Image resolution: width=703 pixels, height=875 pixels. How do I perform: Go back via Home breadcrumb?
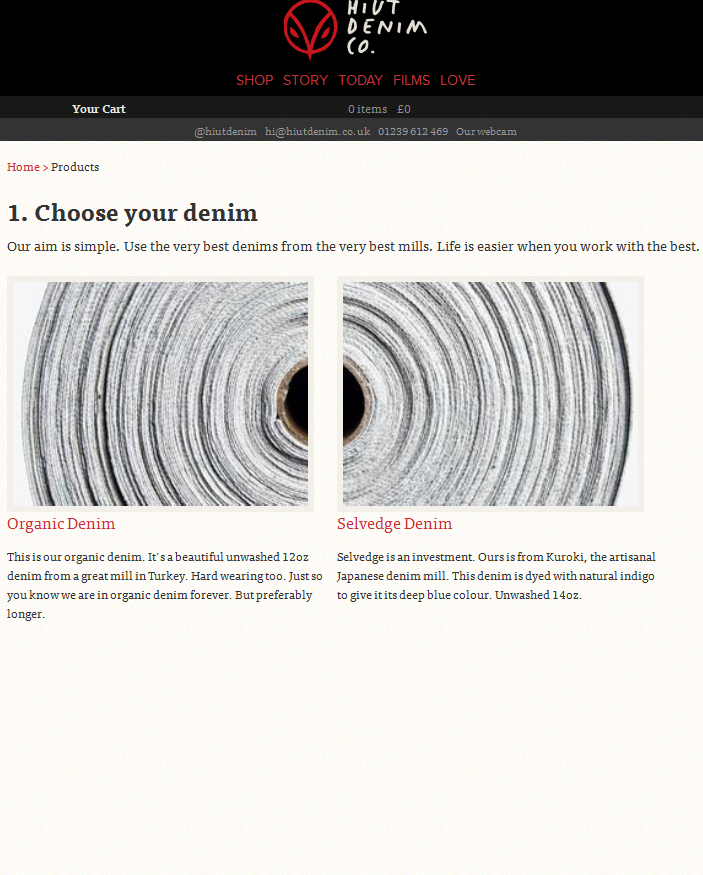point(23,167)
